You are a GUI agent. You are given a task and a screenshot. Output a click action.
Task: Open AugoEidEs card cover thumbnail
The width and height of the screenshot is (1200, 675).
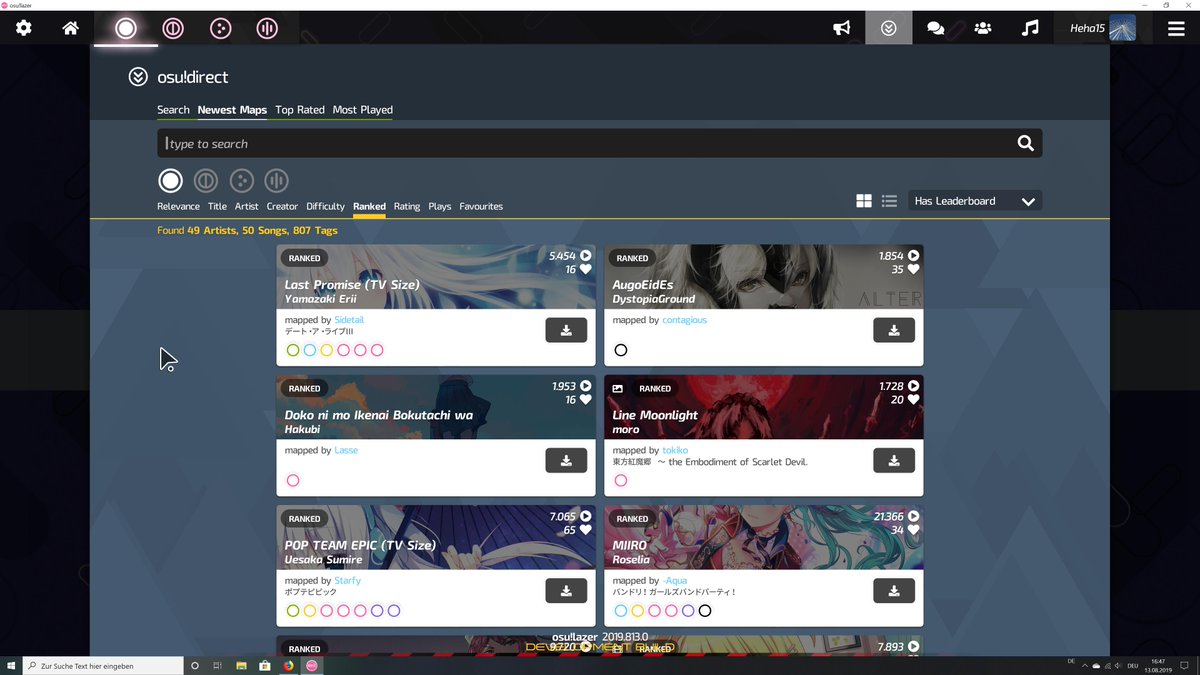764,277
